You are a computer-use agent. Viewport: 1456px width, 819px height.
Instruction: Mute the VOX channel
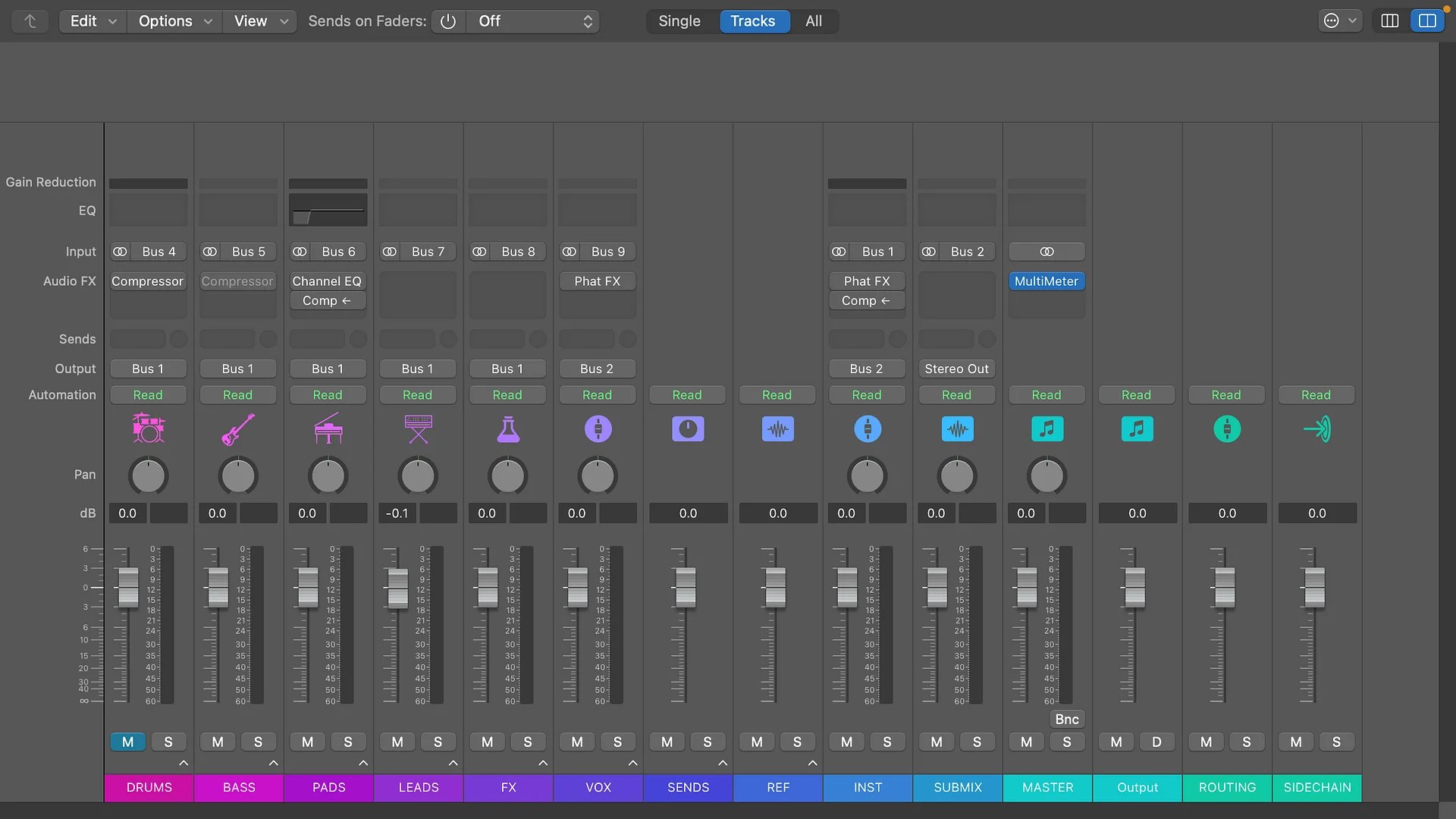point(577,742)
